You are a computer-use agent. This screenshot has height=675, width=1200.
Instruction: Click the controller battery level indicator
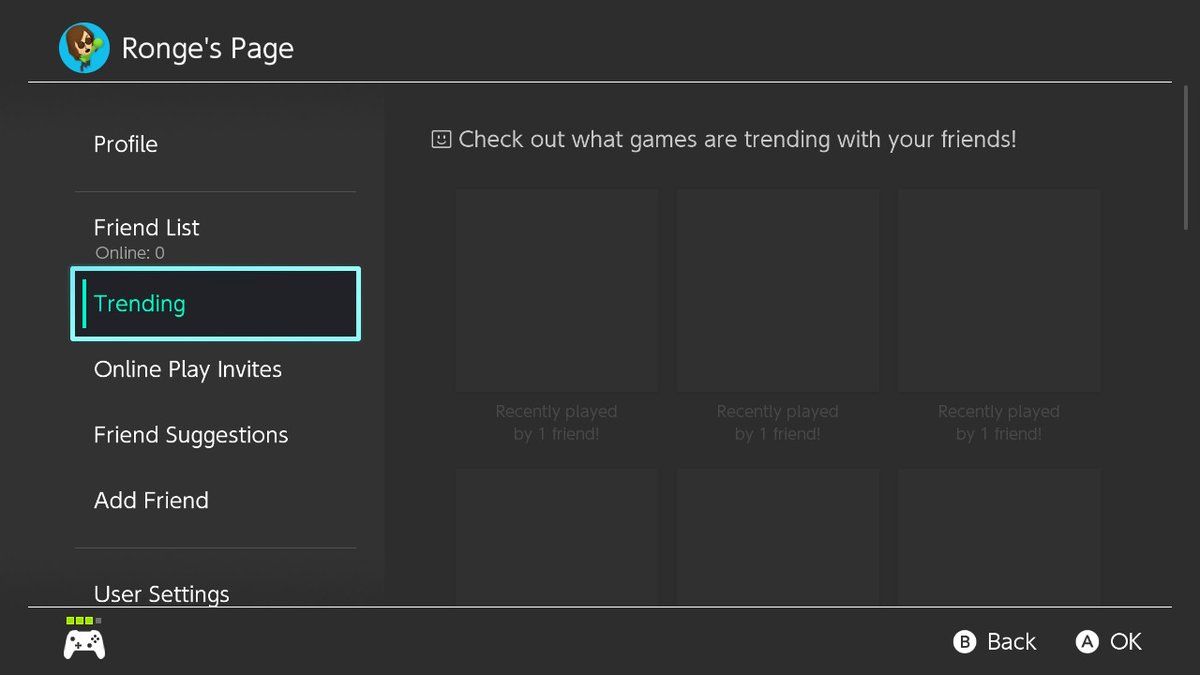pyautogui.click(x=83, y=621)
